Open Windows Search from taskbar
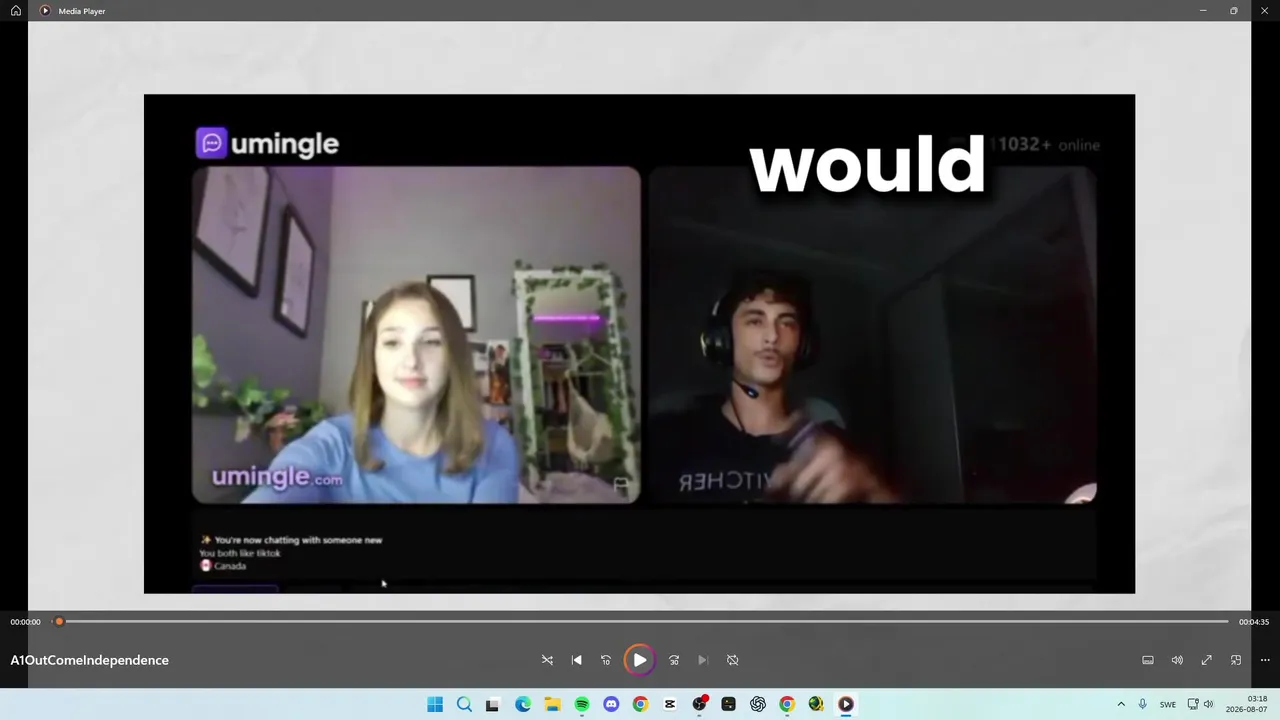1280x720 pixels. (464, 704)
